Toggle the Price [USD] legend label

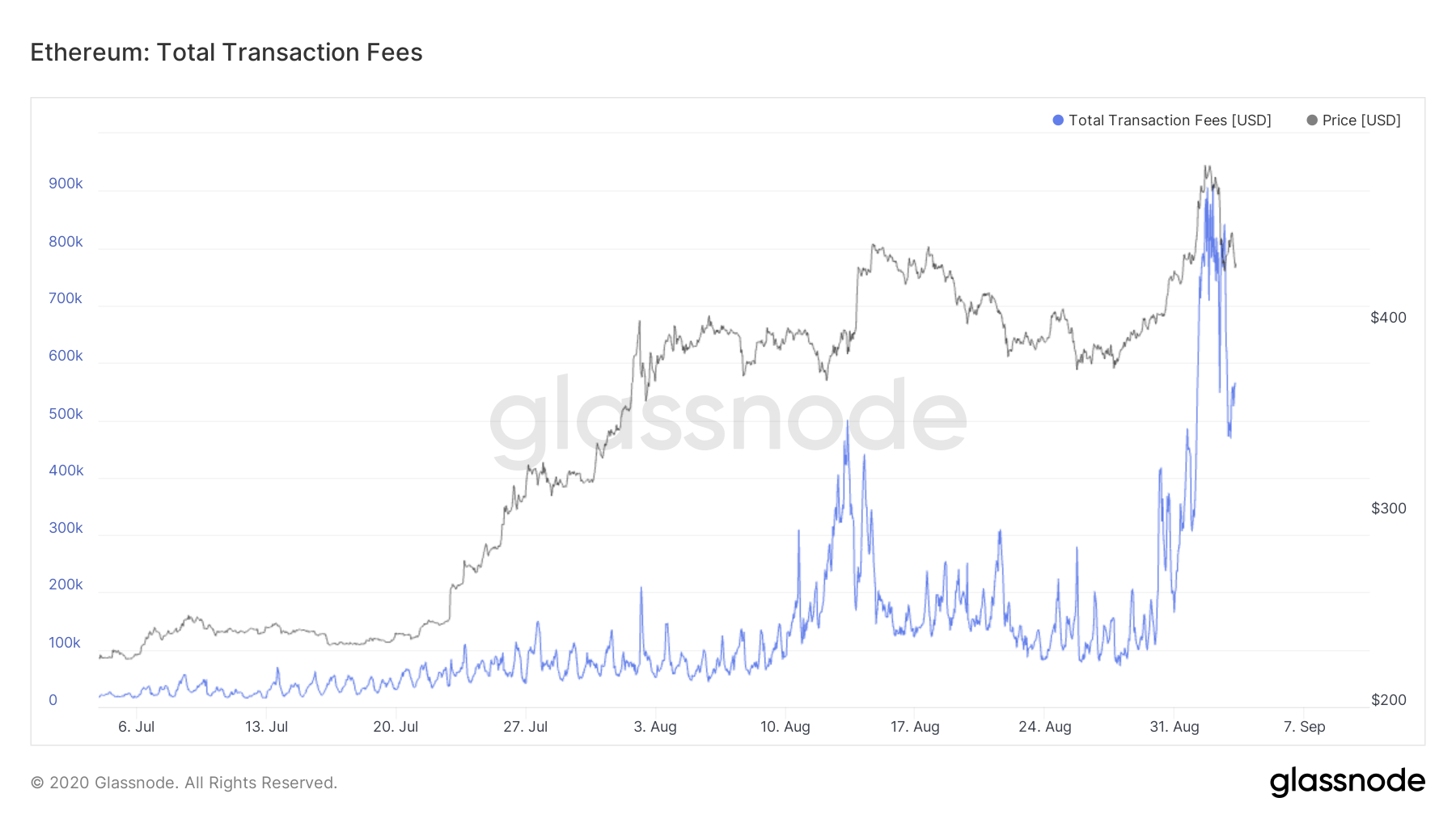pyautogui.click(x=1361, y=120)
